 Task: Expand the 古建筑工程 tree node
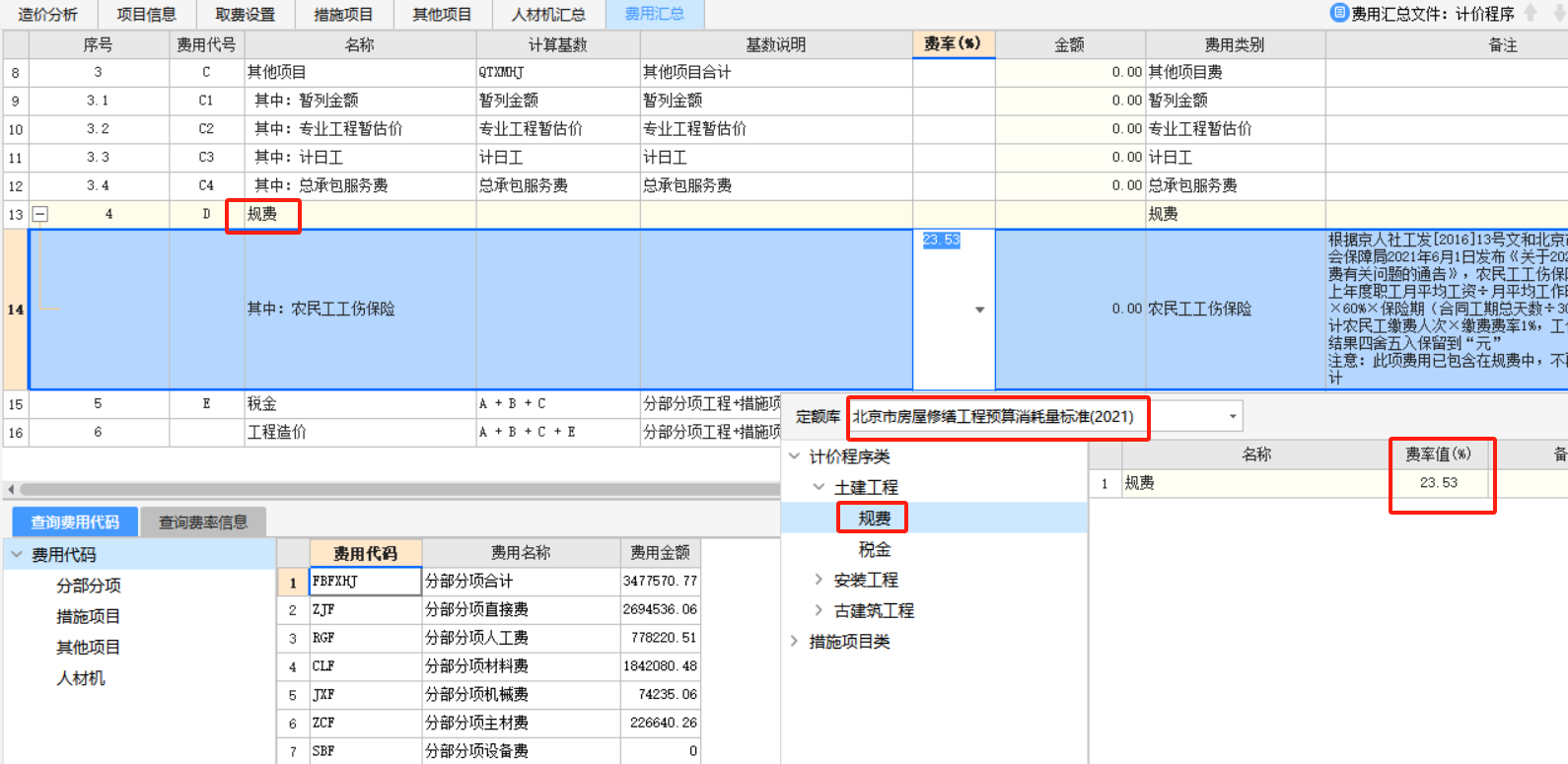819,610
